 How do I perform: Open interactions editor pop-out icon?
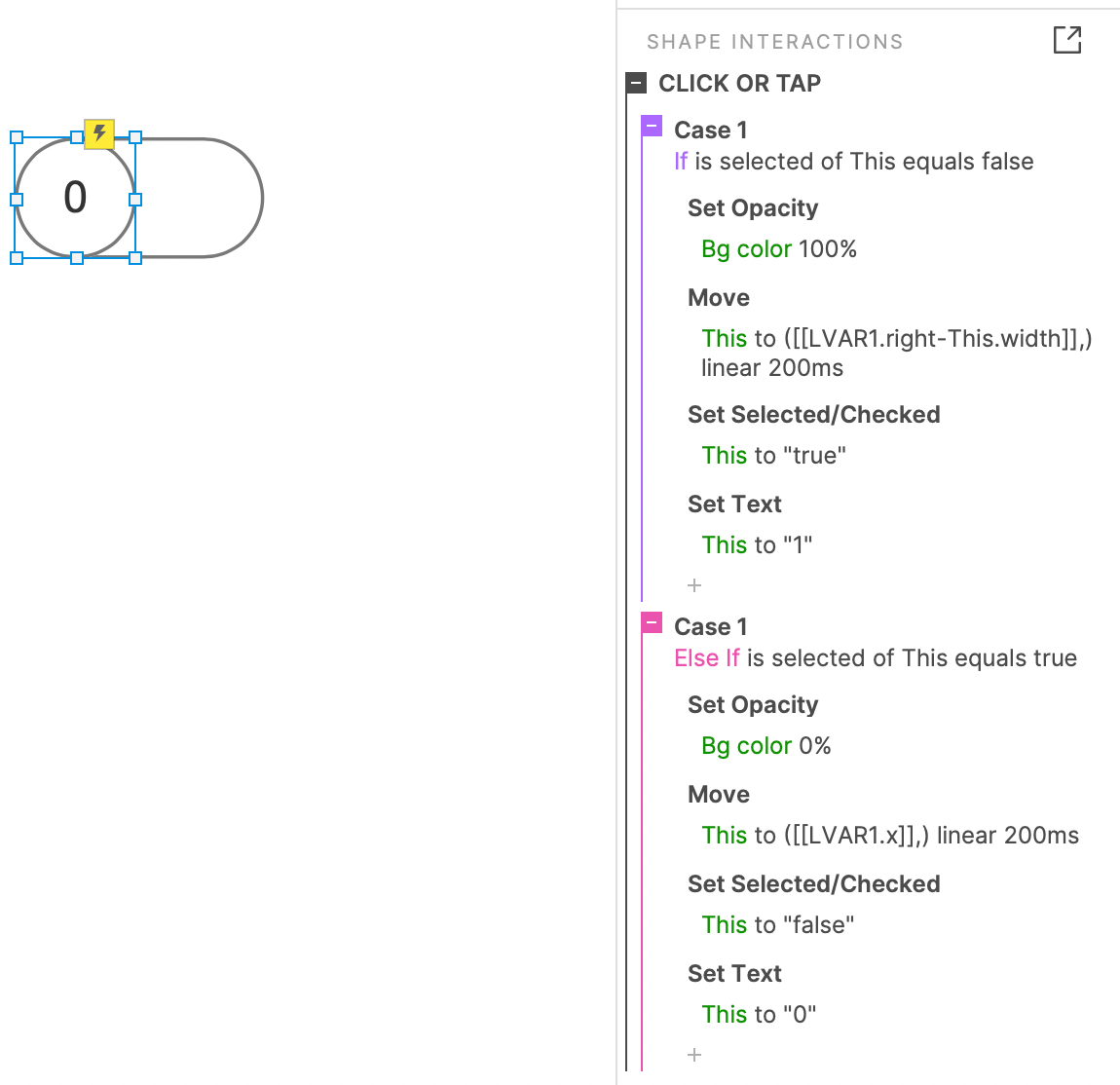1067,40
